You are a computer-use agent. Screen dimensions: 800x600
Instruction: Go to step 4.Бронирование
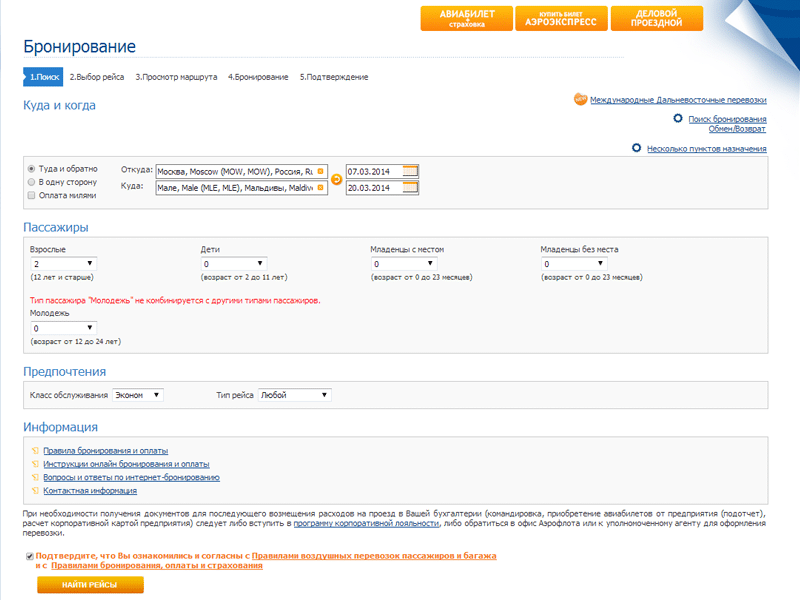pyautogui.click(x=258, y=77)
